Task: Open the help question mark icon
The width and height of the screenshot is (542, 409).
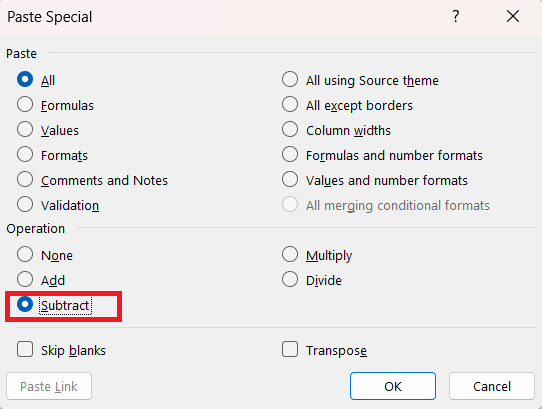Action: click(456, 16)
